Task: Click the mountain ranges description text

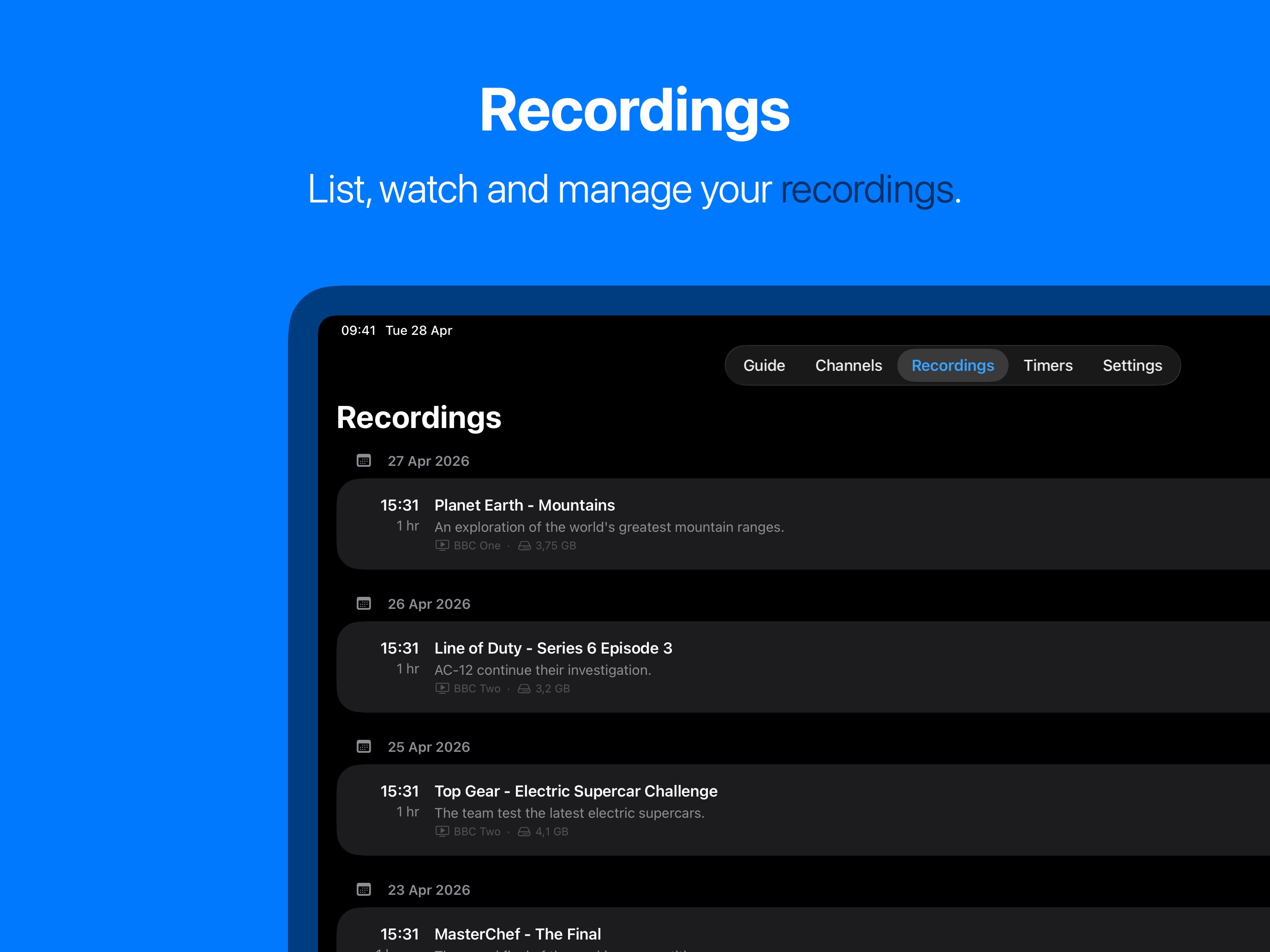Action: (609, 527)
